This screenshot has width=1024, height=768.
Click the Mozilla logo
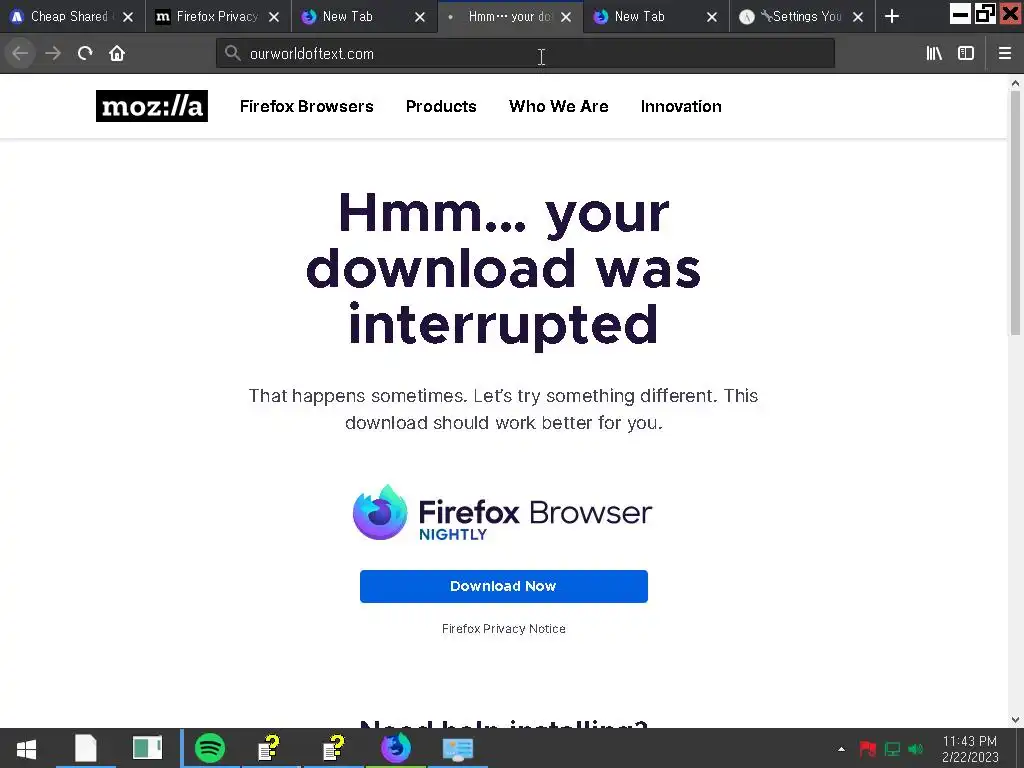click(x=152, y=106)
